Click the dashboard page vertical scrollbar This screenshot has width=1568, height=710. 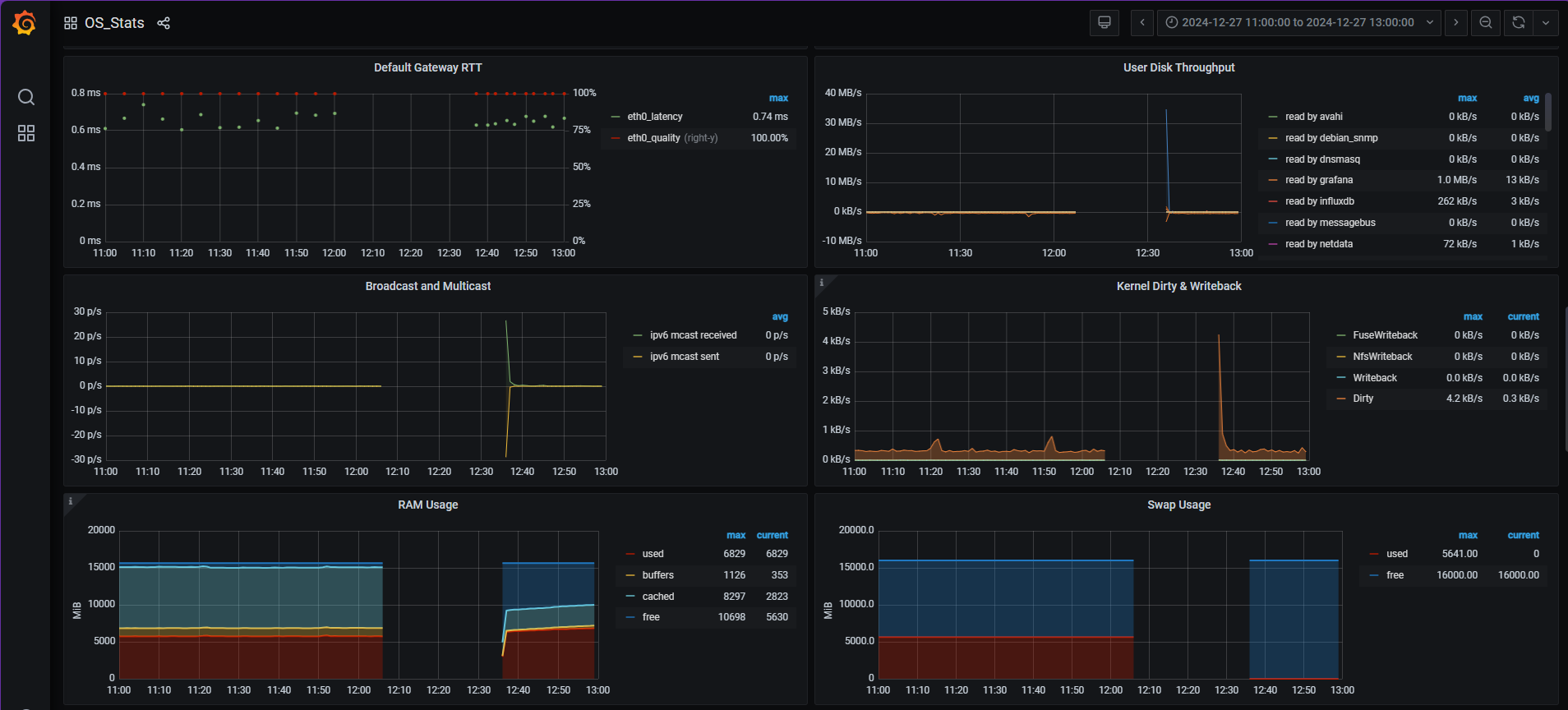pyautogui.click(x=1566, y=378)
